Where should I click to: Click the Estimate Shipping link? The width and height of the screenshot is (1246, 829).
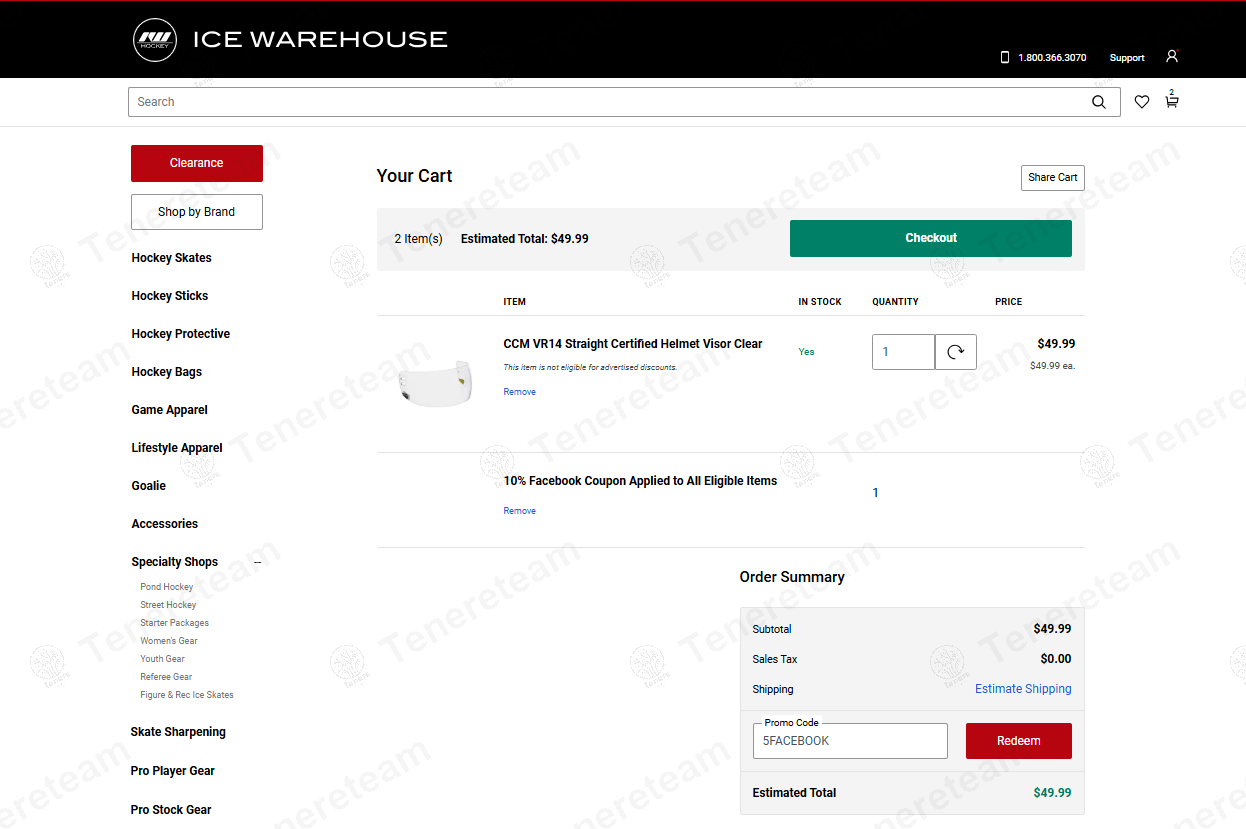(1022, 689)
